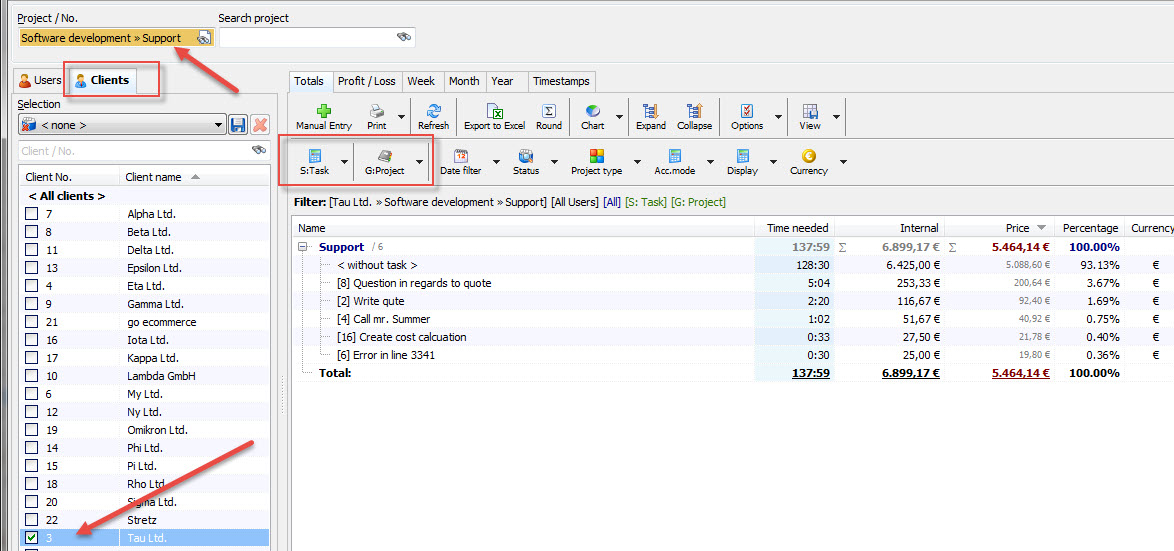Click the Collapse rows icon
Viewport: 1174px width, 551px height.
(694, 112)
